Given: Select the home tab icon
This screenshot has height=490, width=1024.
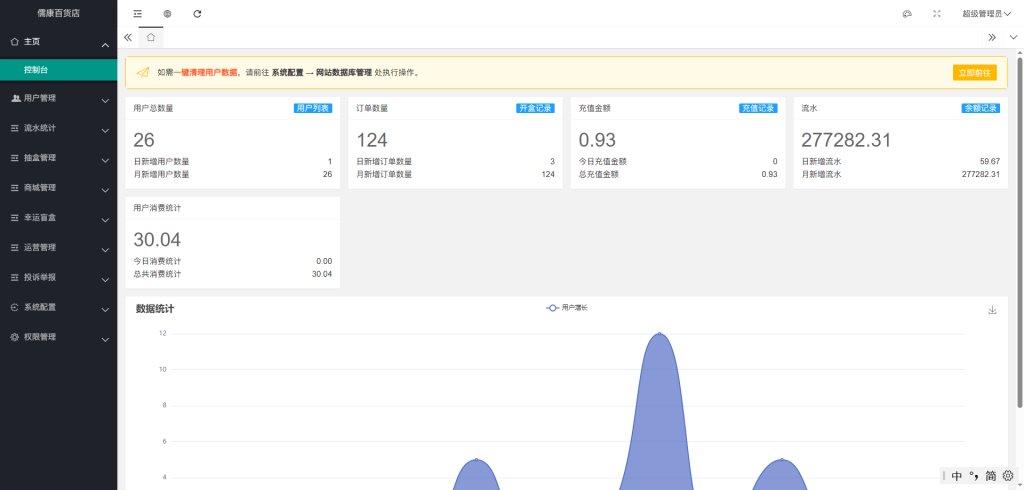Looking at the screenshot, I should [151, 37].
